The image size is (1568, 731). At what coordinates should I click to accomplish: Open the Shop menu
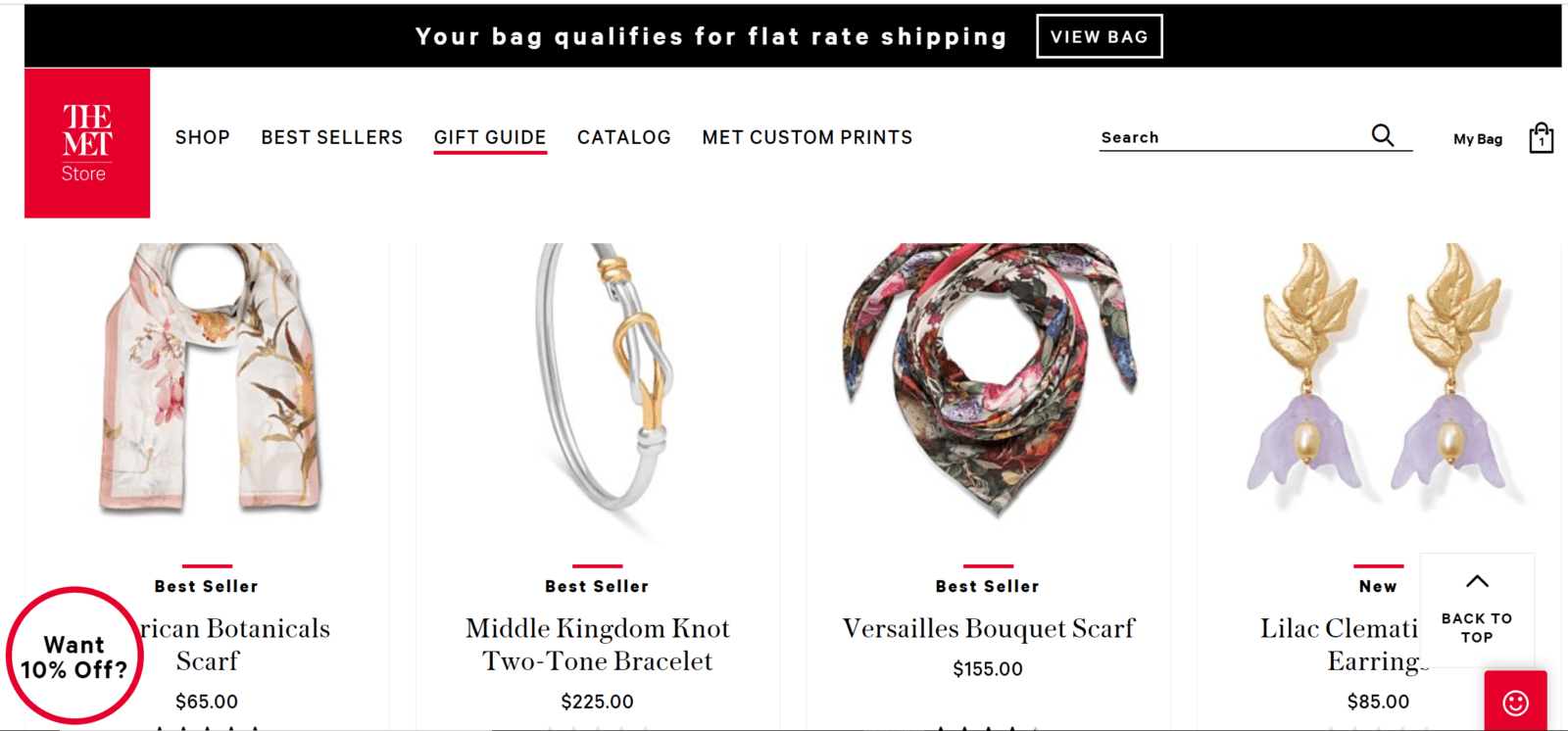point(203,137)
